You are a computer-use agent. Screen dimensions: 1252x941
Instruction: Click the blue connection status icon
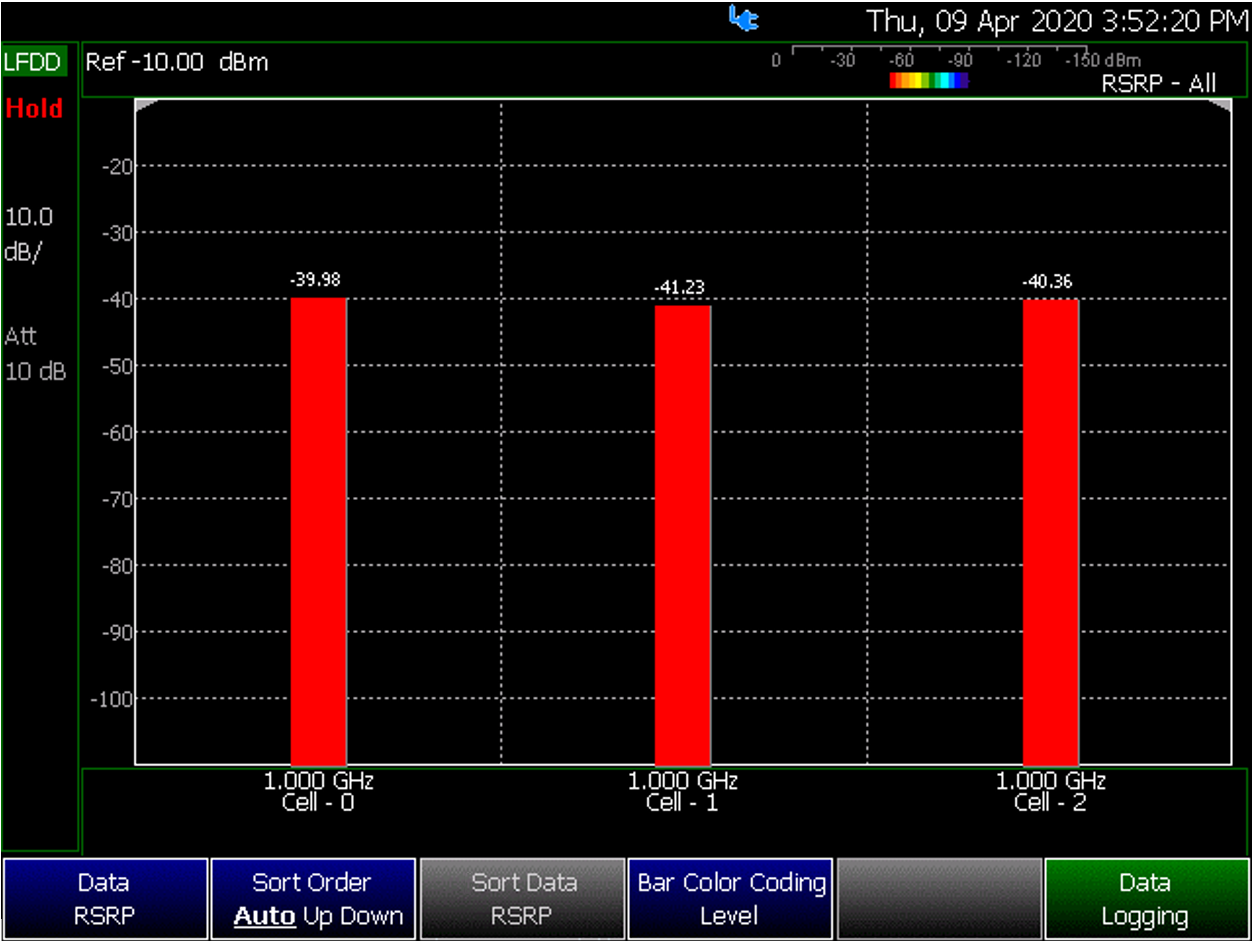pos(743,19)
